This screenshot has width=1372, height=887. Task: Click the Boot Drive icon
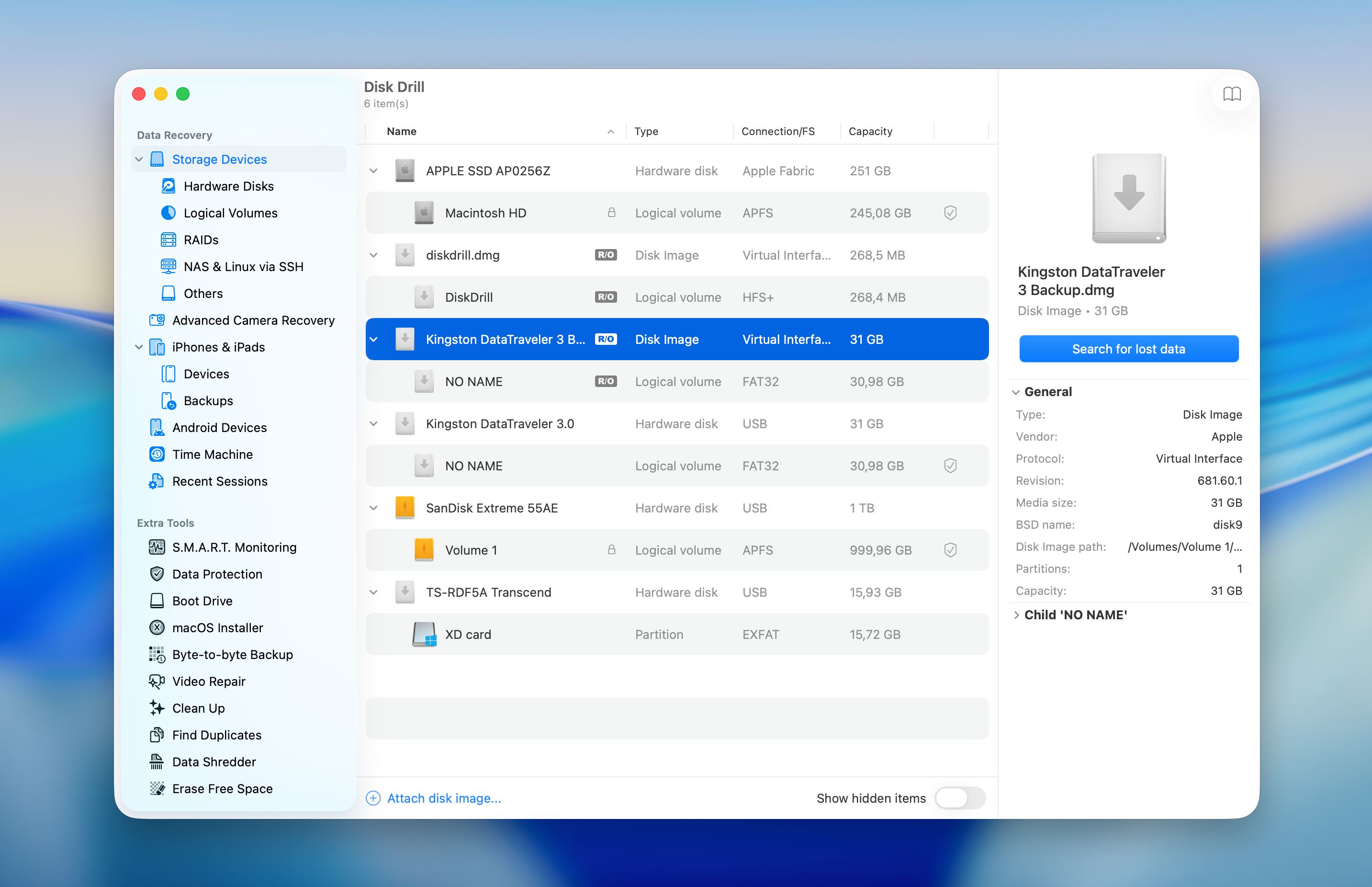(x=157, y=601)
